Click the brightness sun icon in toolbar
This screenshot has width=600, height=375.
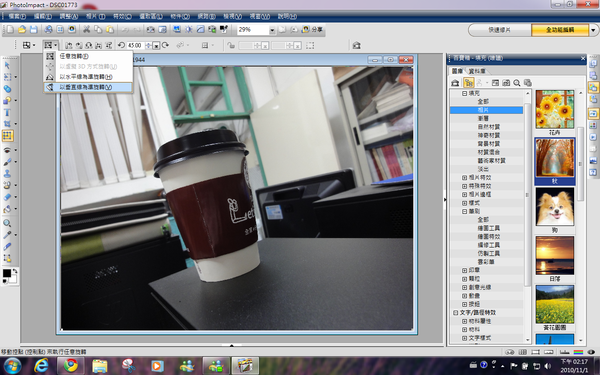(x=189, y=29)
